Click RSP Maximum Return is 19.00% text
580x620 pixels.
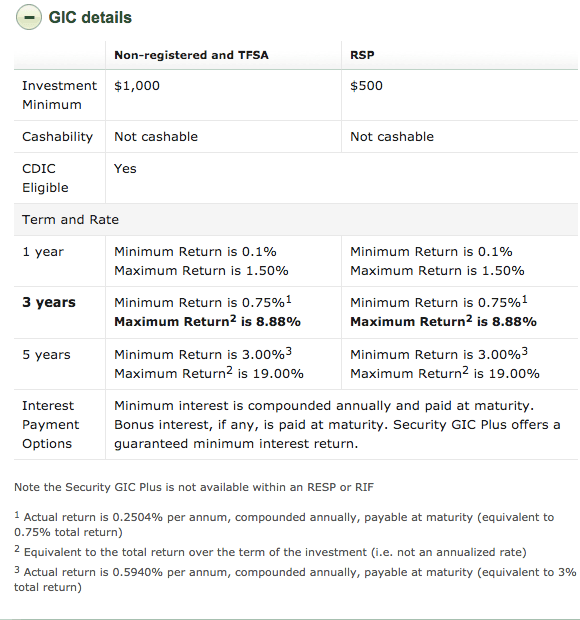point(445,372)
